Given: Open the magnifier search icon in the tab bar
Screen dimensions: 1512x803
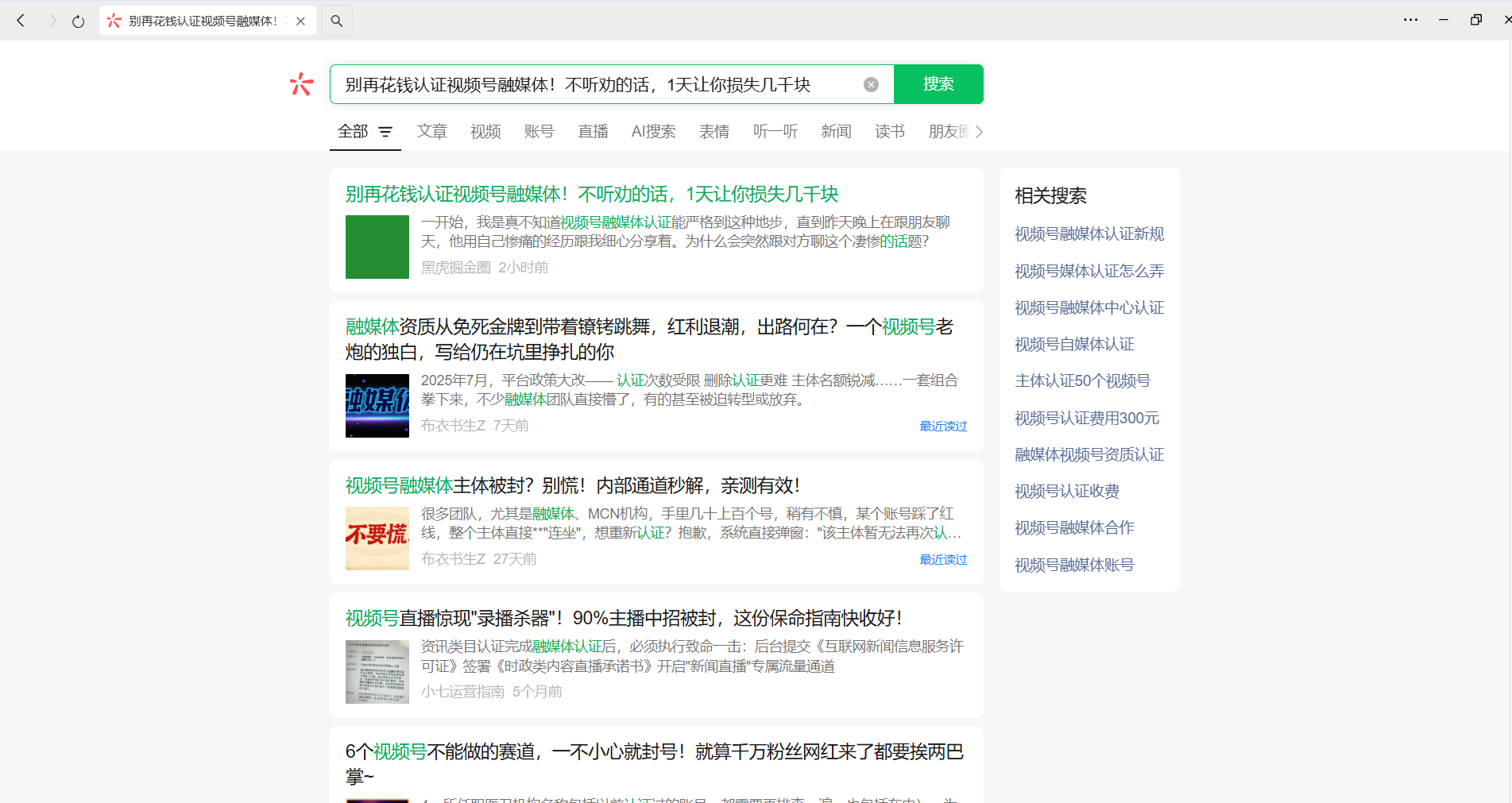Looking at the screenshot, I should 337,21.
